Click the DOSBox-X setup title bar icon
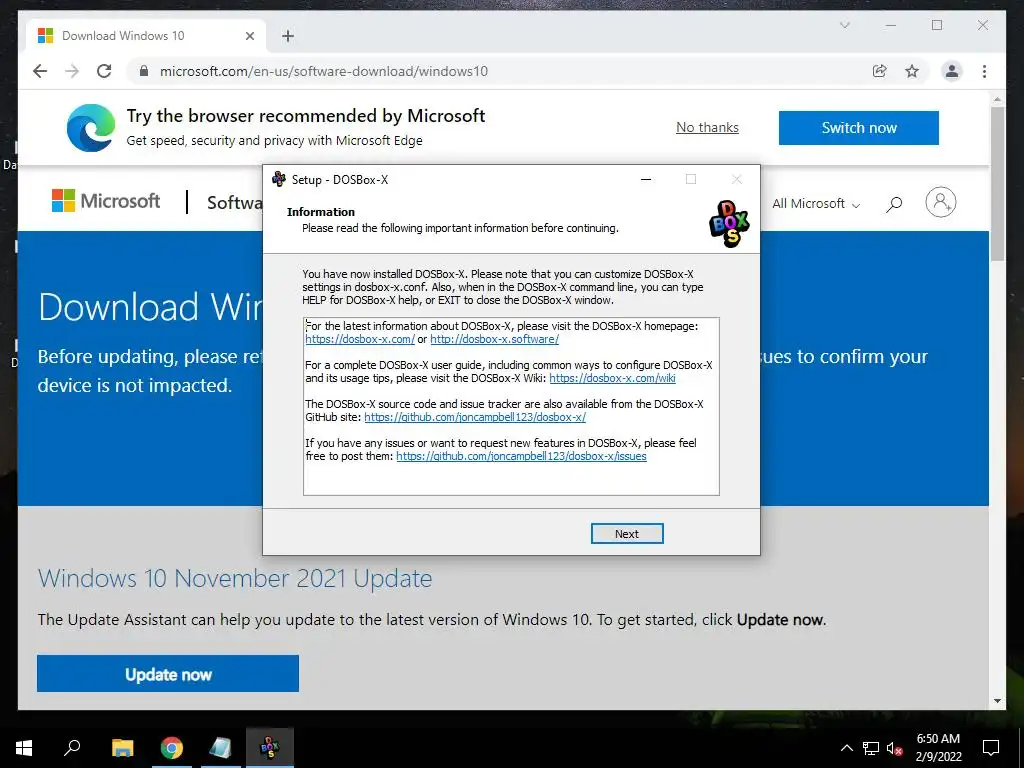This screenshot has height=768, width=1024. tap(279, 179)
